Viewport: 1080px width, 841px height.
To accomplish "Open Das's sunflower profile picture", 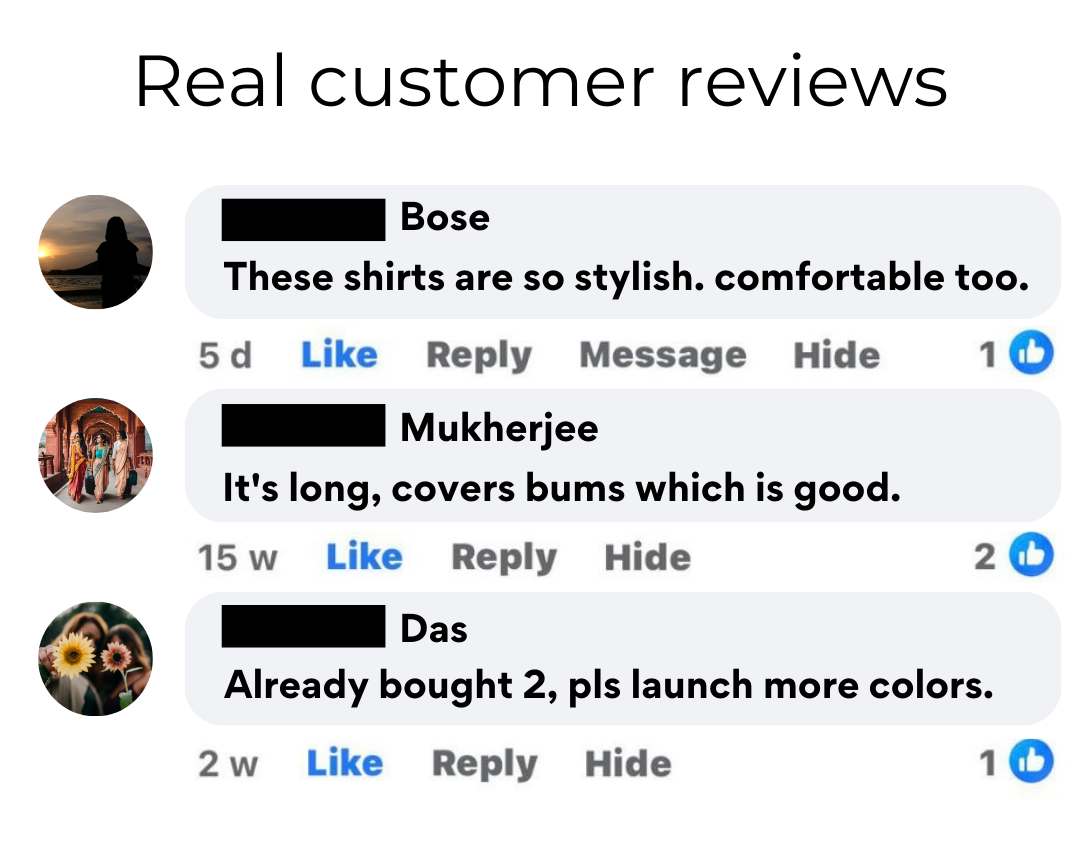I will tap(96, 659).
